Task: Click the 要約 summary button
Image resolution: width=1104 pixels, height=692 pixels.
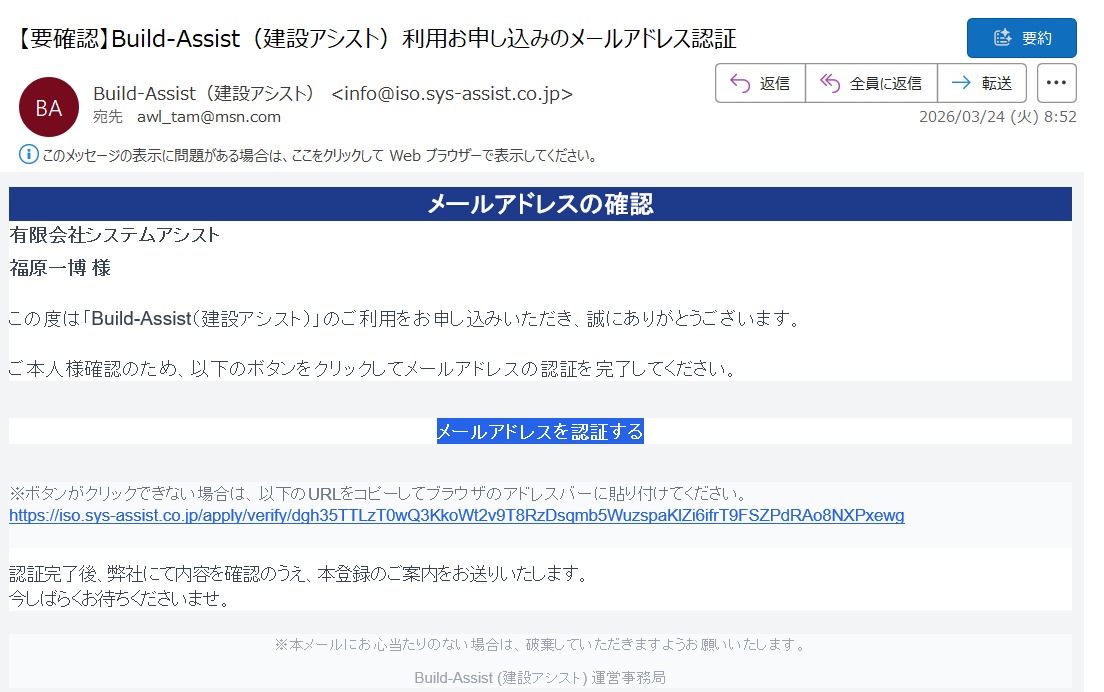Action: click(1021, 38)
